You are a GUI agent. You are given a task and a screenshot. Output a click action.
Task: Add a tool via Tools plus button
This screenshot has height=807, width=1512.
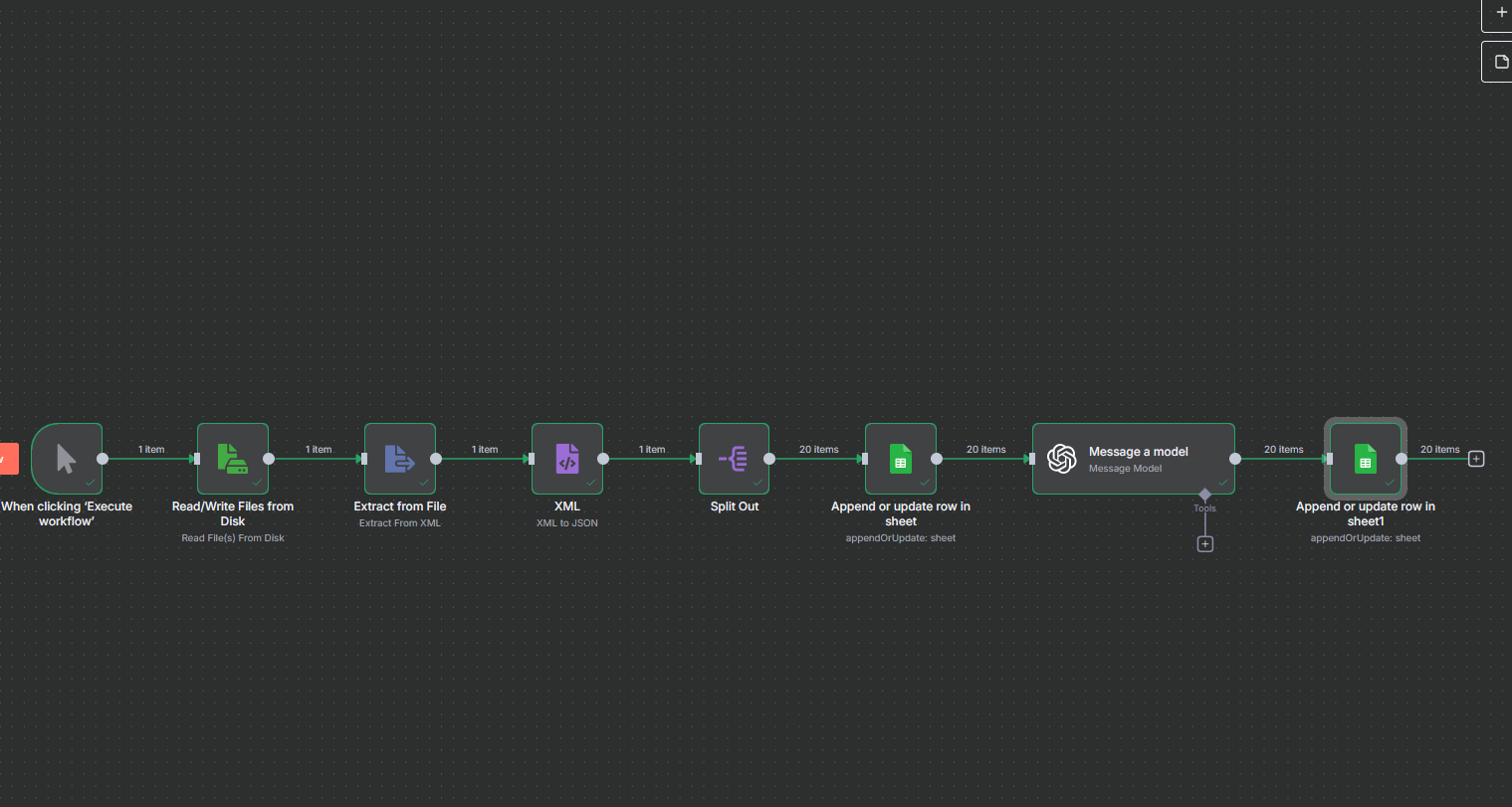tap(1205, 544)
